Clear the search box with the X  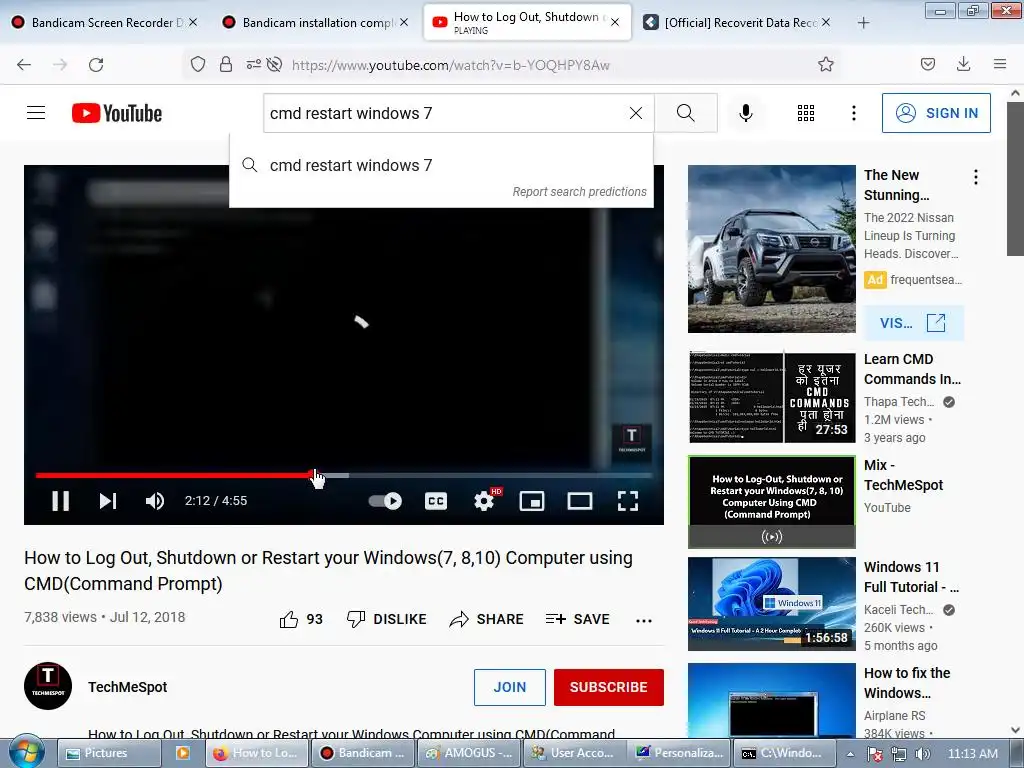[635, 113]
